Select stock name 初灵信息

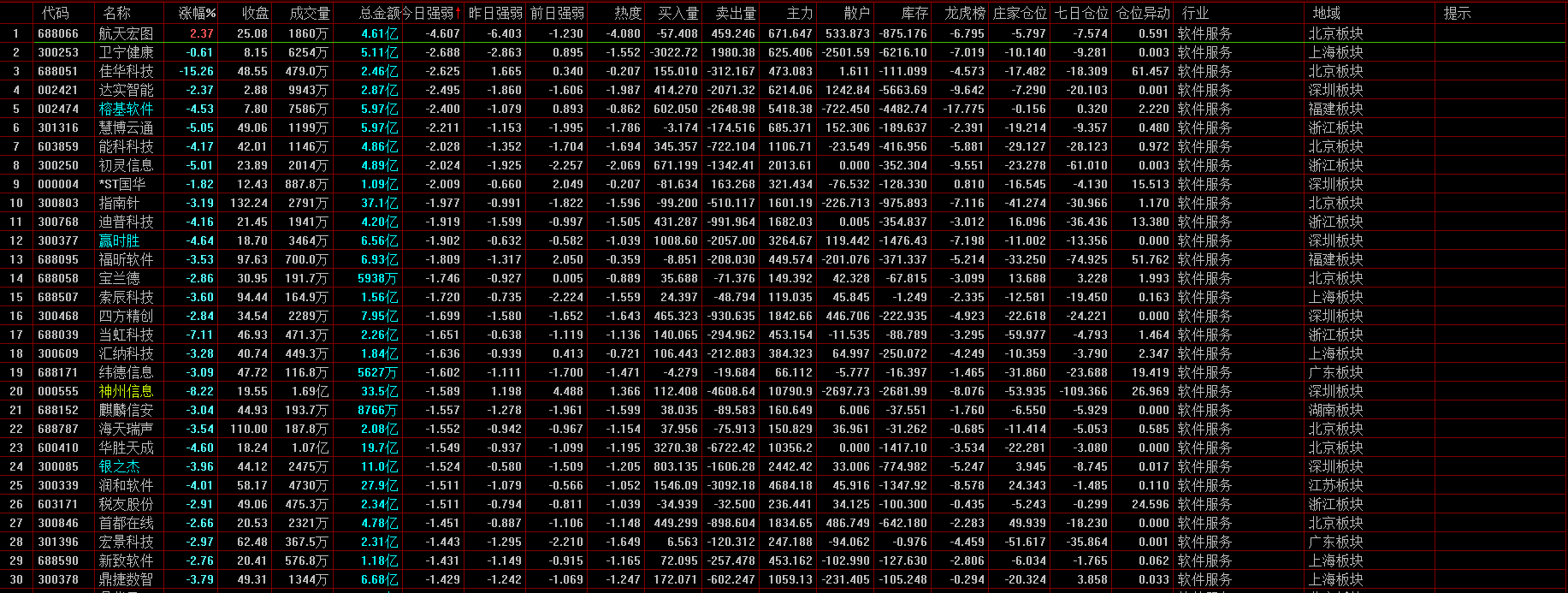(x=126, y=165)
